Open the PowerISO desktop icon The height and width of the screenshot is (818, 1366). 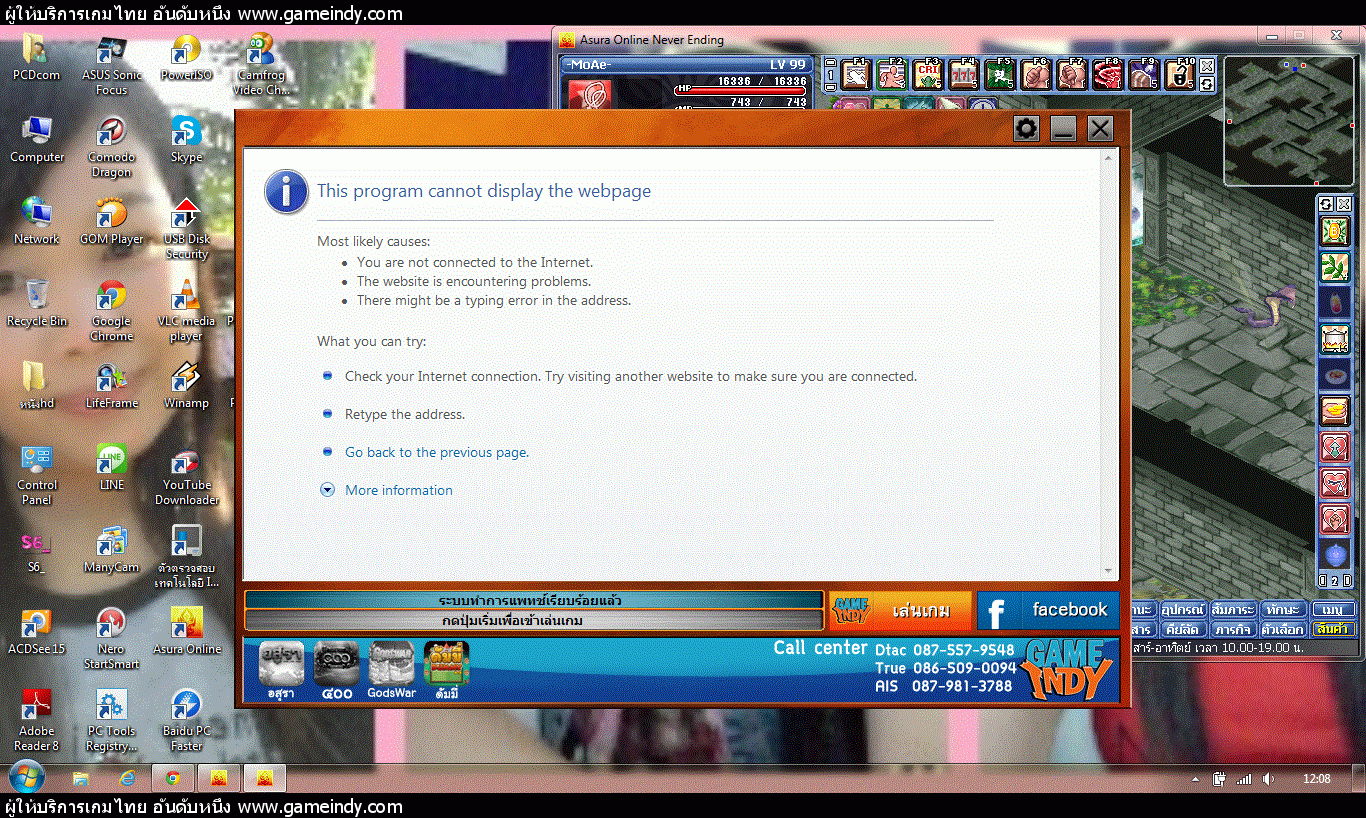click(x=186, y=57)
